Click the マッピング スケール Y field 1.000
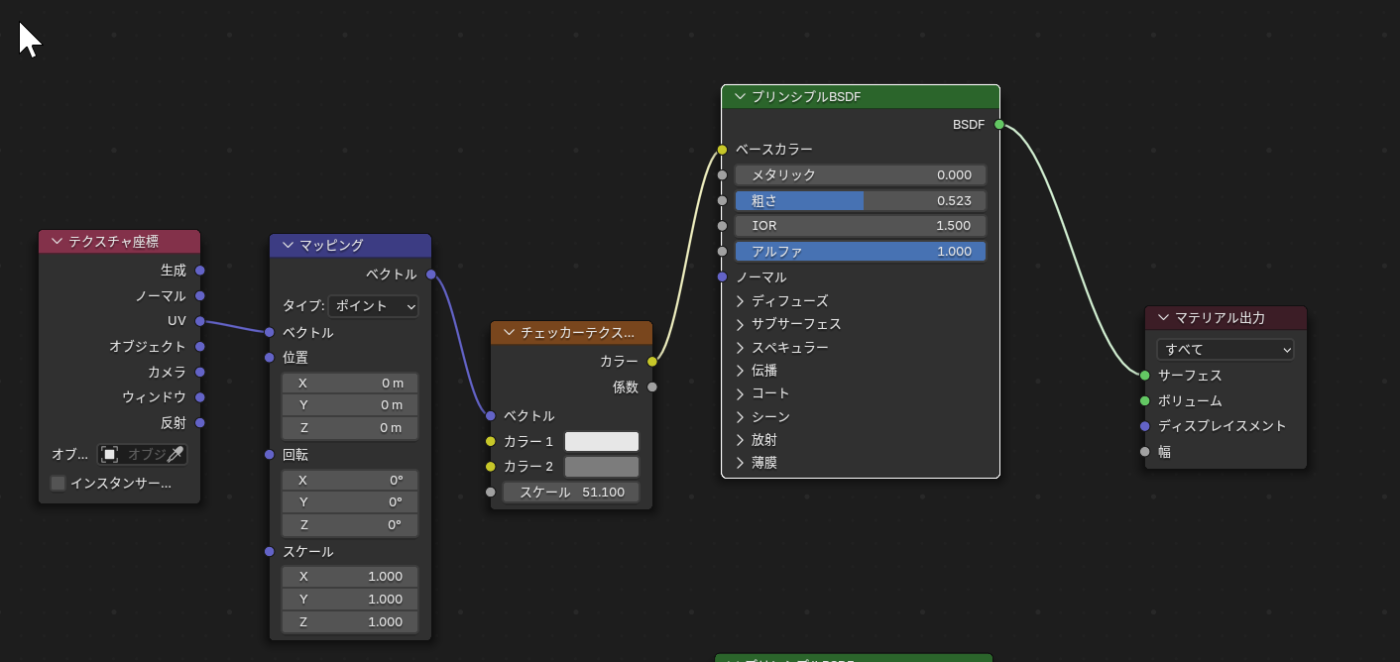 pos(350,599)
